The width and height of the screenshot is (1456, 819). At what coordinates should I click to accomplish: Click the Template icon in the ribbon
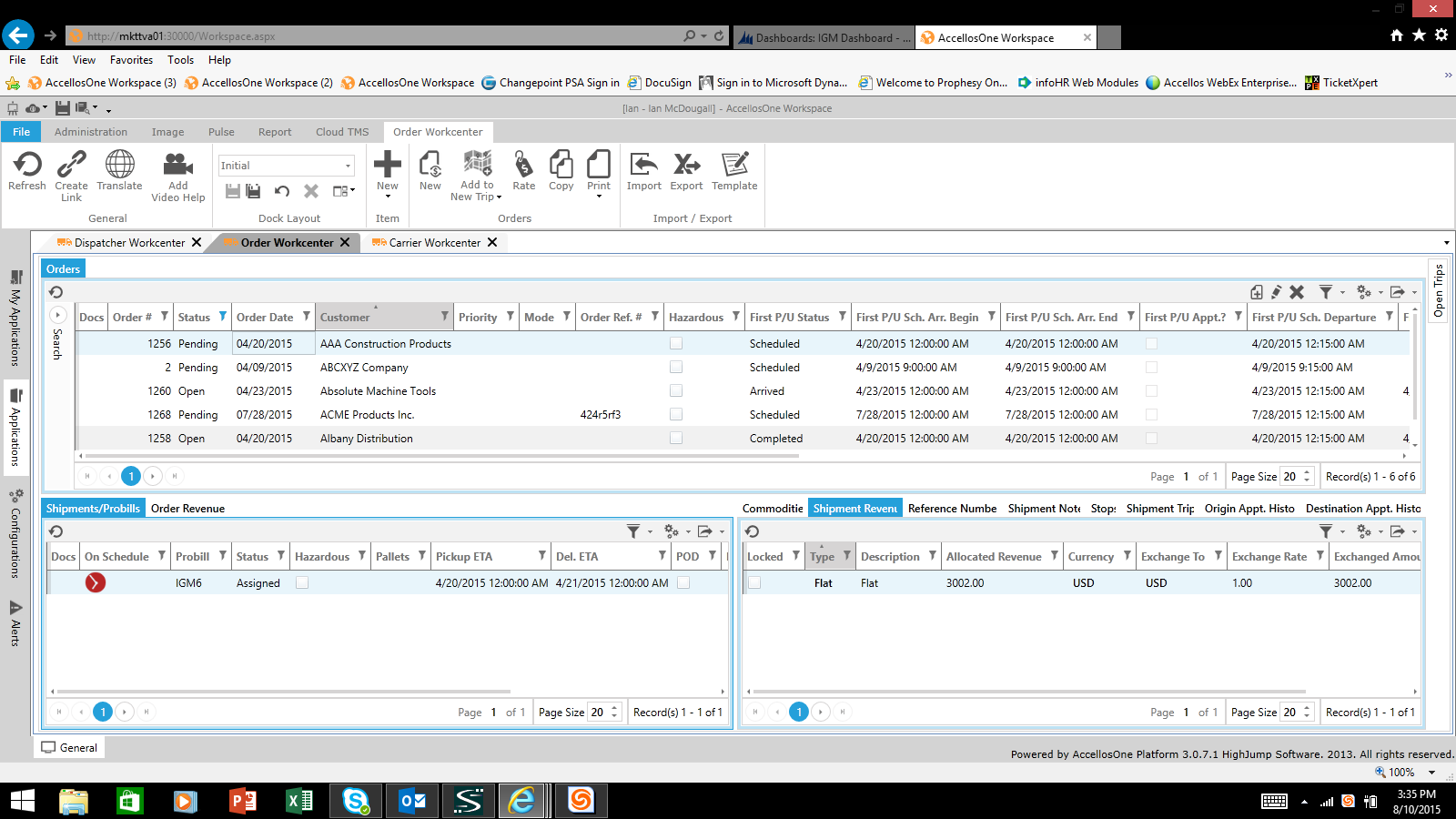734,165
